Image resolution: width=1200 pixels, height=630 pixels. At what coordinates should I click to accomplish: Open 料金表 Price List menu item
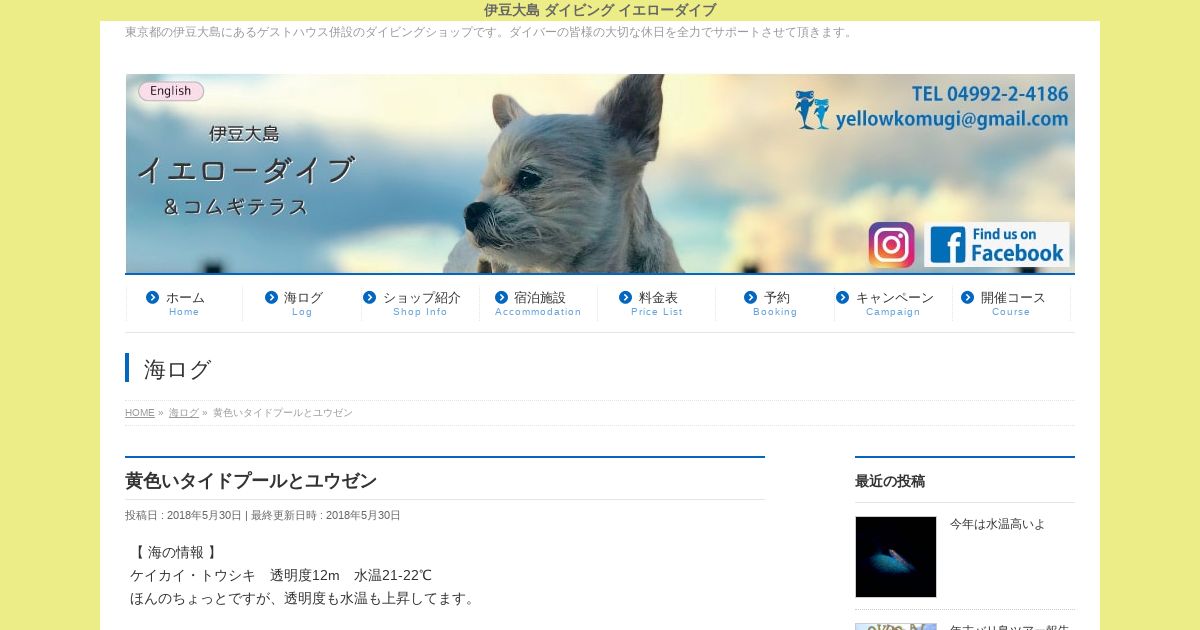657,304
